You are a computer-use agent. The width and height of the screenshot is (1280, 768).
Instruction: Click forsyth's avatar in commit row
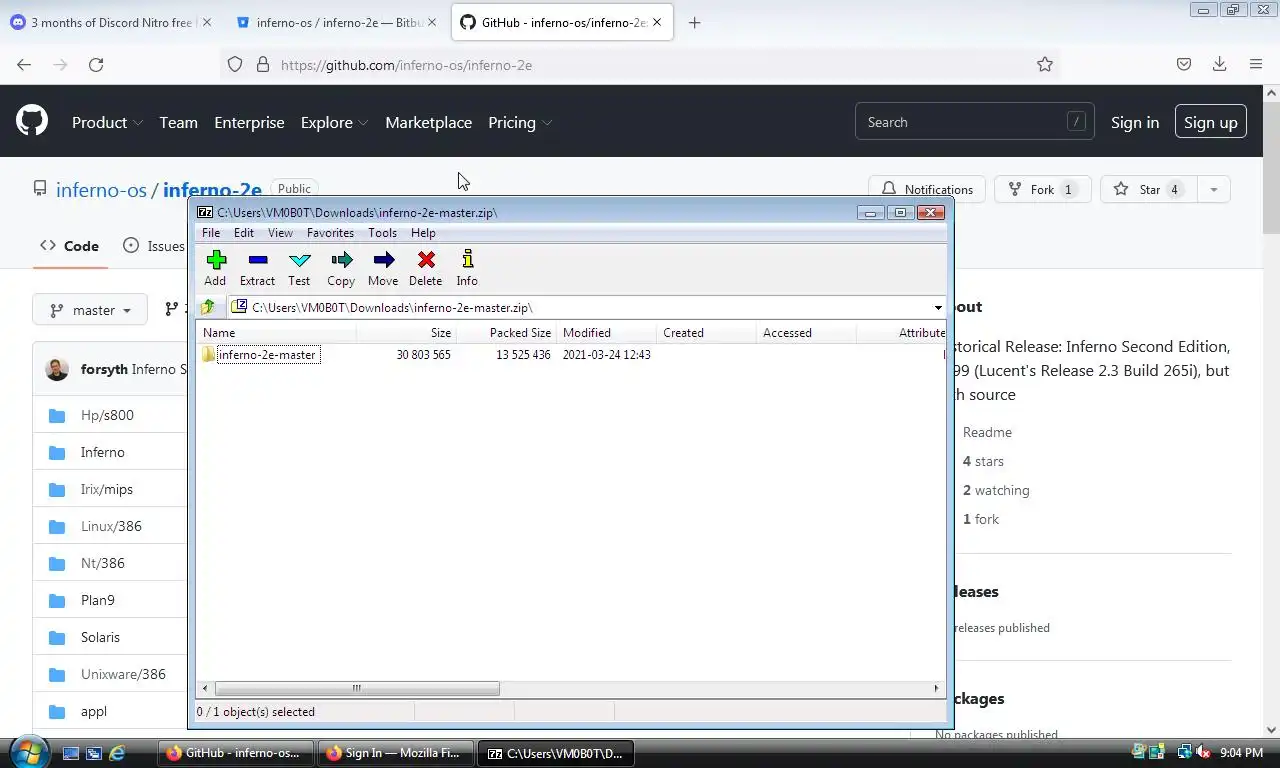[57, 369]
